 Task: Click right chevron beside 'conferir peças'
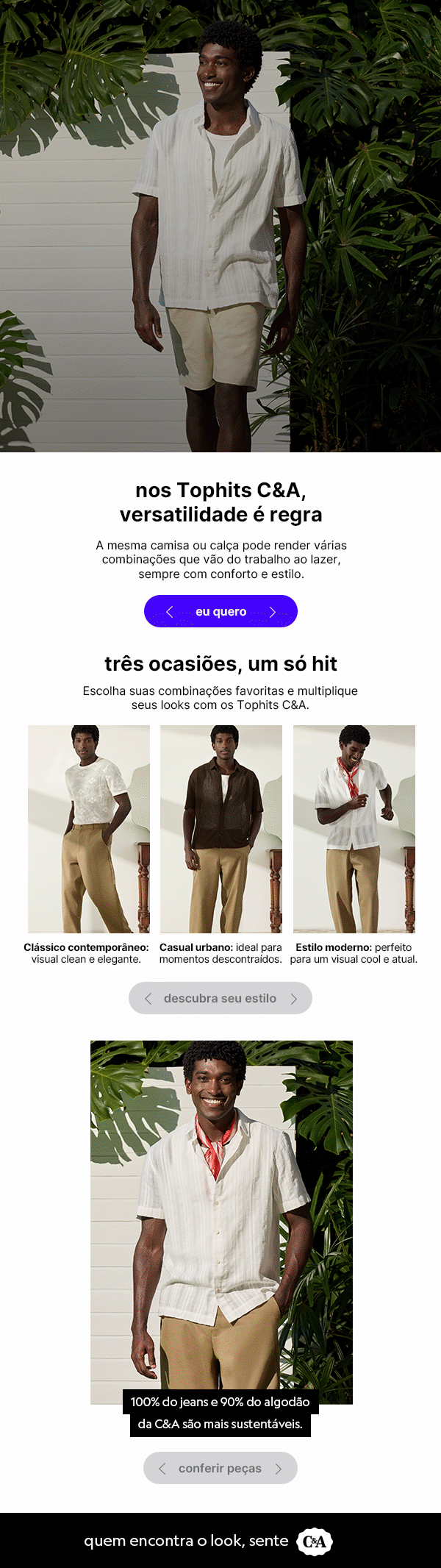[x=279, y=1468]
